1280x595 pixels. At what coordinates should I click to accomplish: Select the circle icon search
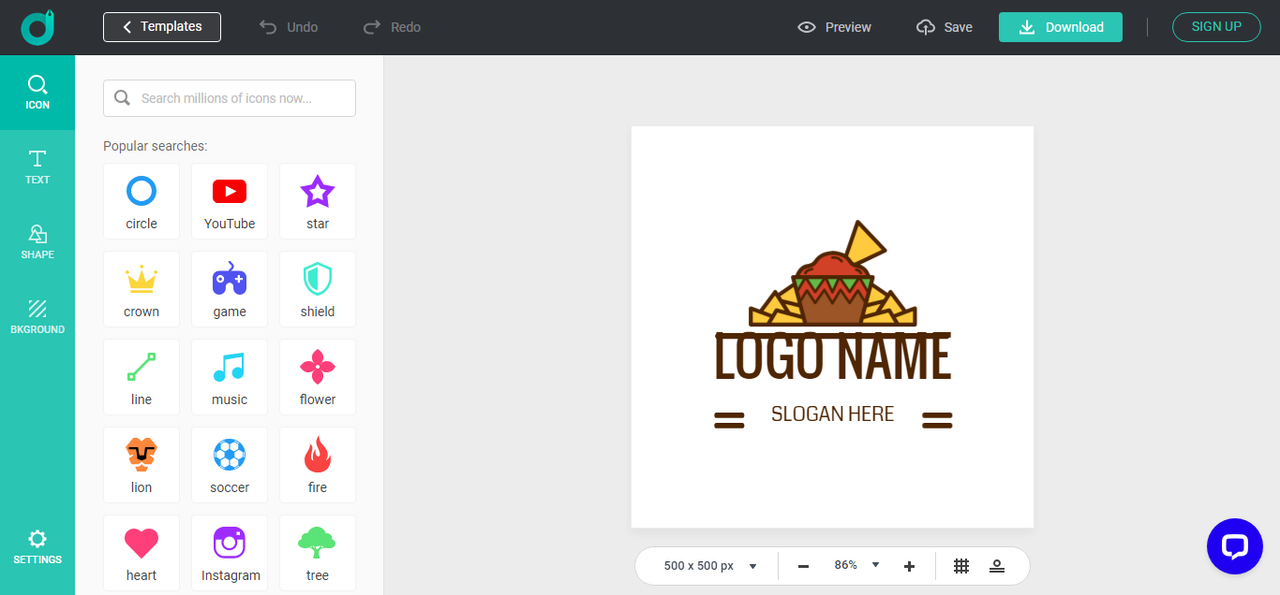tap(141, 201)
